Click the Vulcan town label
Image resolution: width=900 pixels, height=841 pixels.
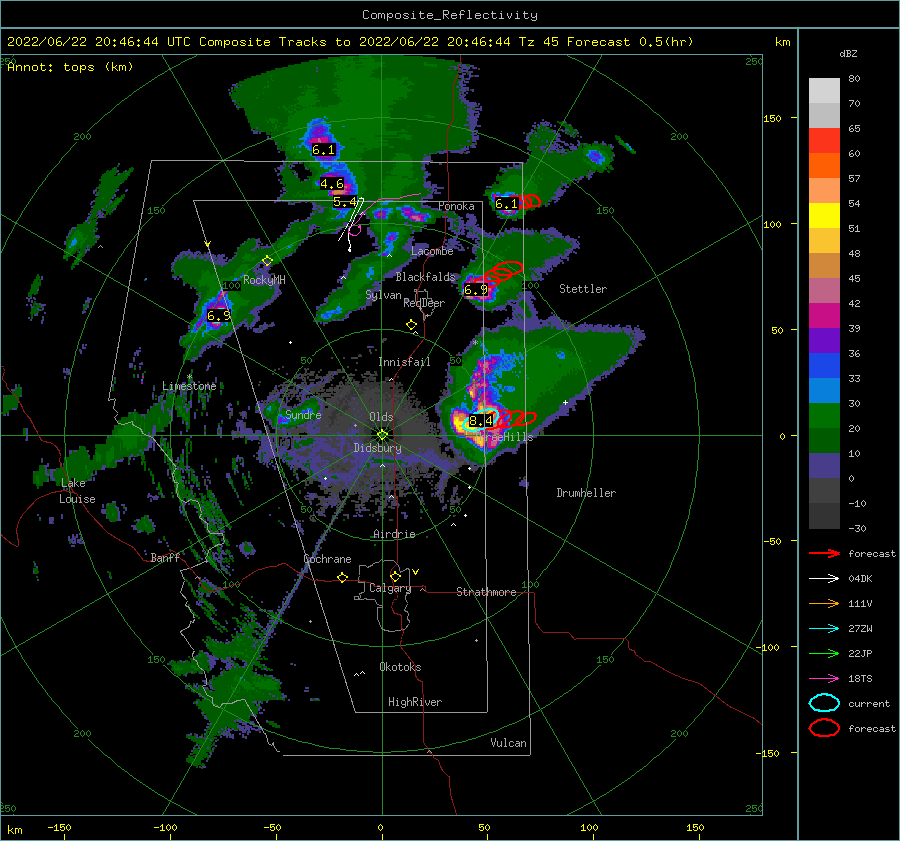pos(508,743)
